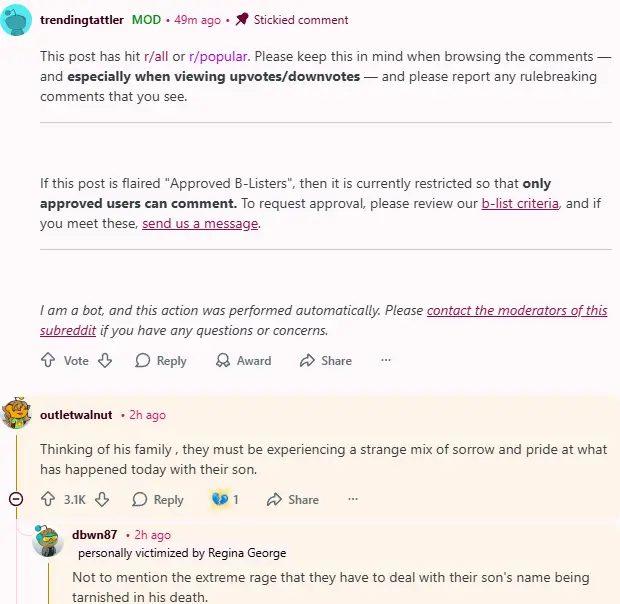Downvote outletwalnut's comment
The image size is (620, 604).
click(104, 499)
